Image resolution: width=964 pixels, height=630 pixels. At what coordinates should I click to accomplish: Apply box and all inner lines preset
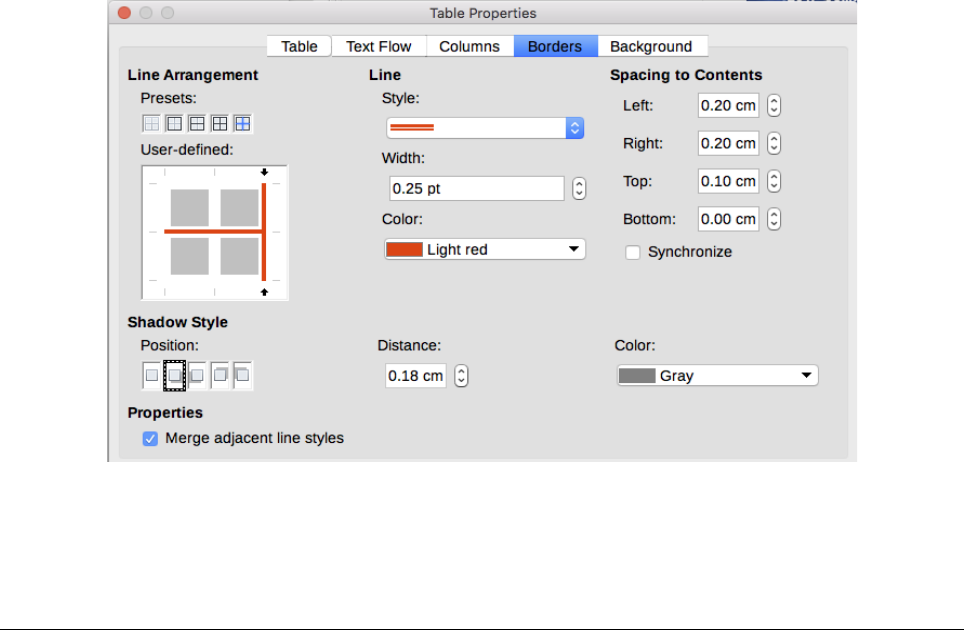click(x=220, y=124)
